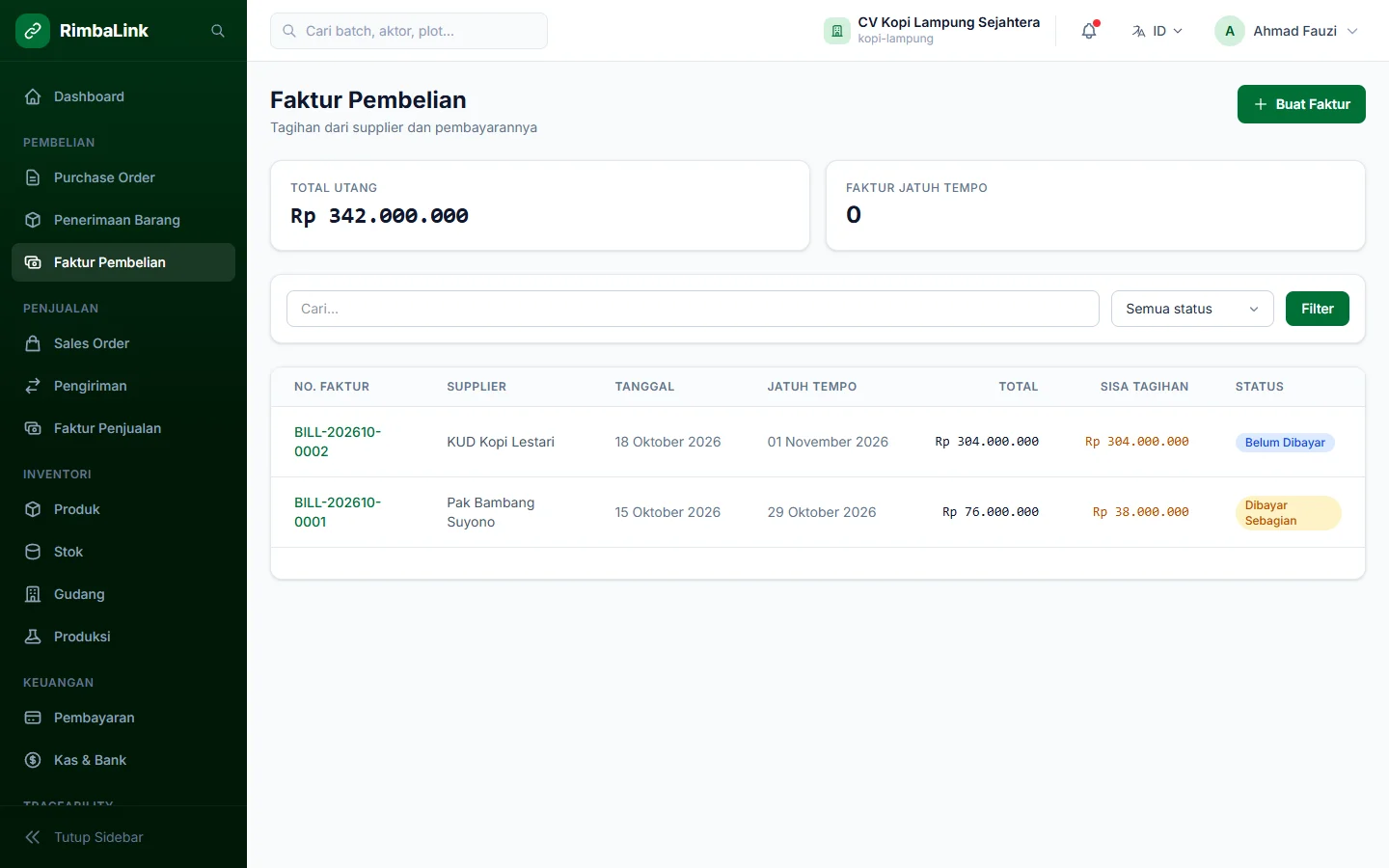The height and width of the screenshot is (868, 1389).
Task: Click the Faktur Penjualan icon
Action: (x=33, y=428)
